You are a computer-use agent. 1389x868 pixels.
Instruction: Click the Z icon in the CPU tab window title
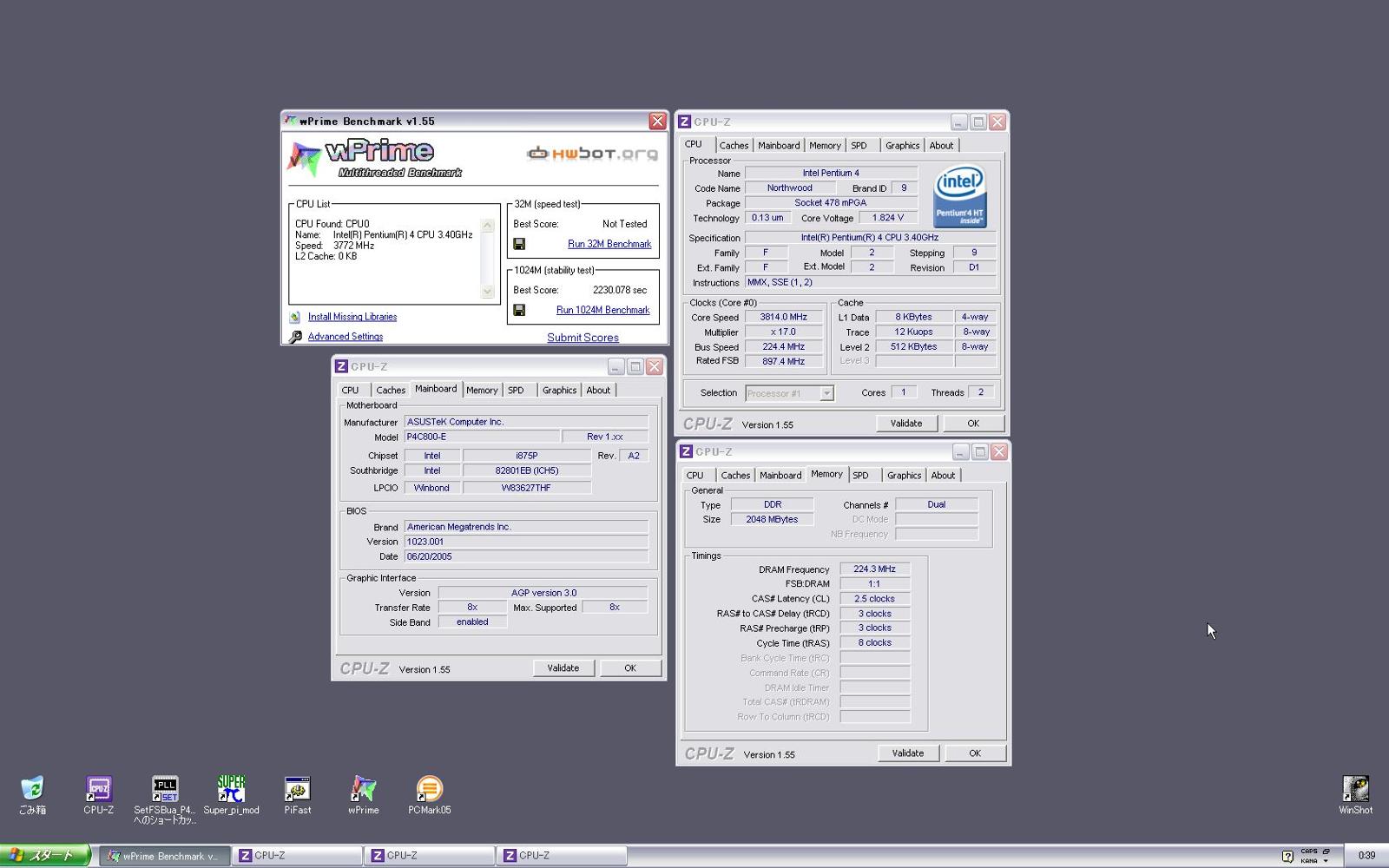(x=685, y=122)
